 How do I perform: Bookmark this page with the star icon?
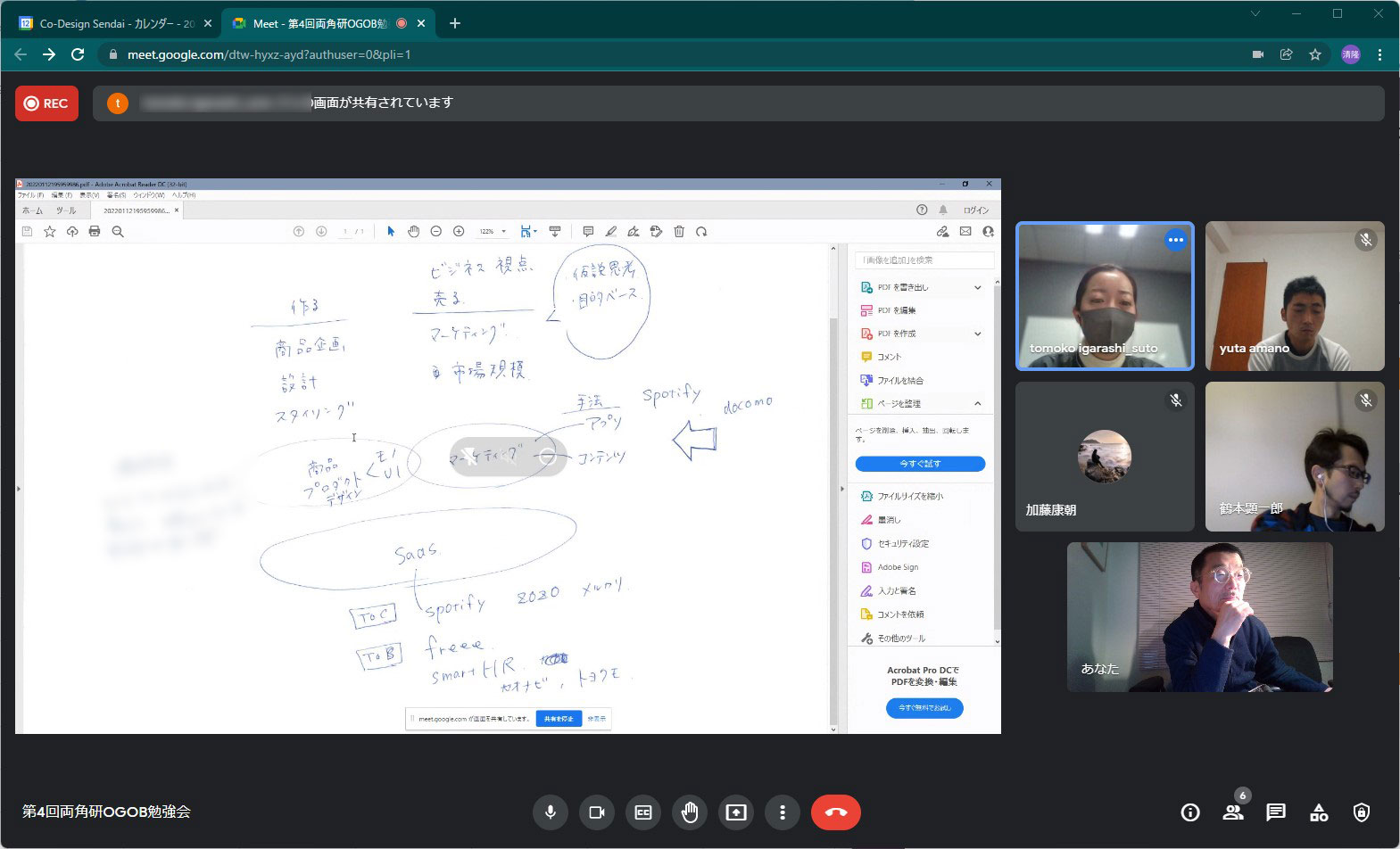(1314, 54)
